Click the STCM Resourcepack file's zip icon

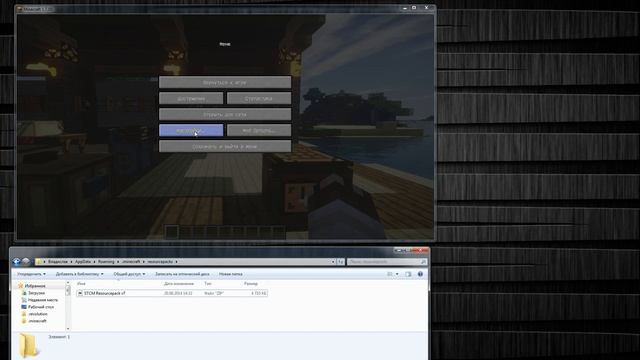(80, 293)
